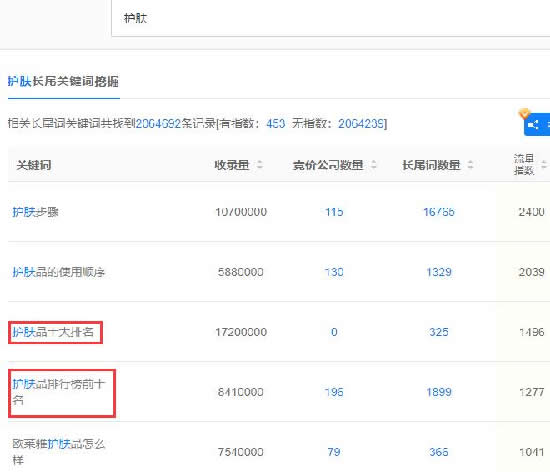Click the blue share icon button
Viewport: 550px width, 472px height.
537,124
